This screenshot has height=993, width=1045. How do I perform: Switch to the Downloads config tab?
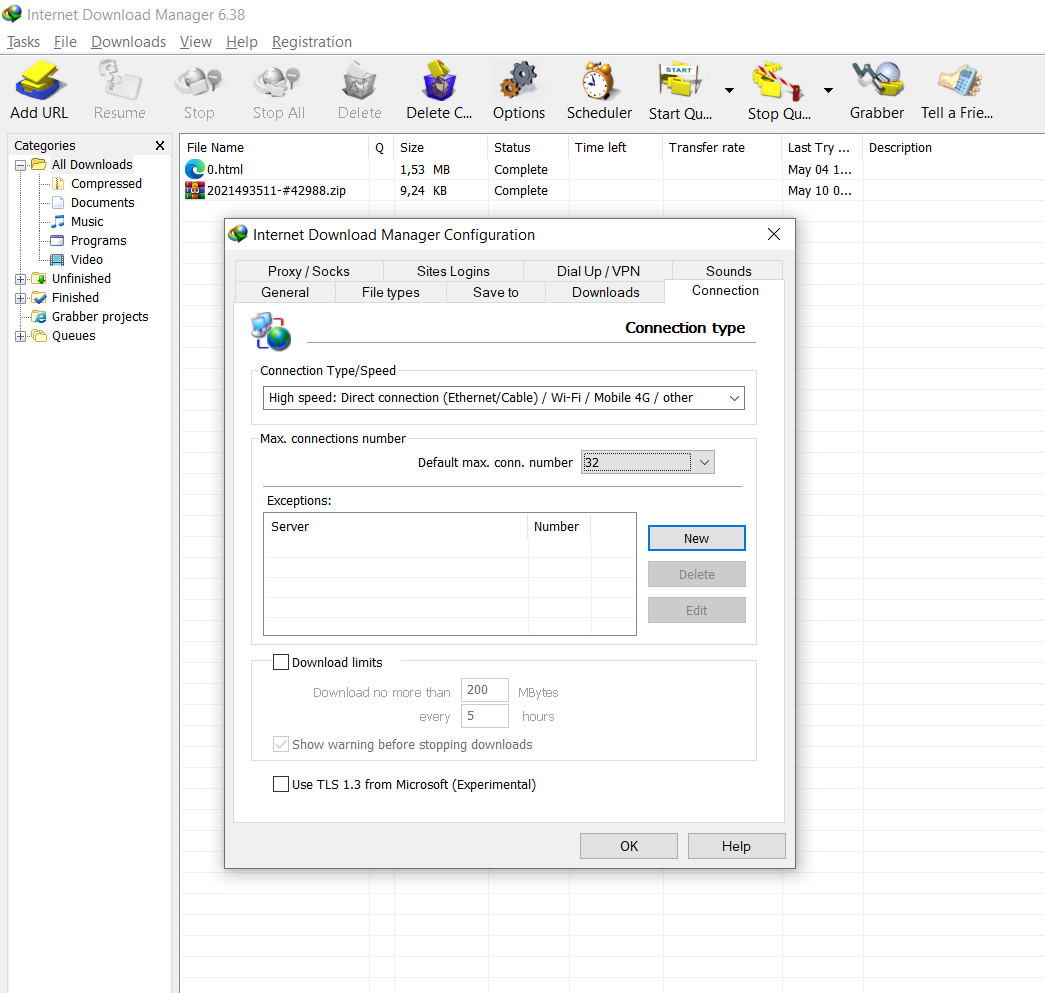[x=605, y=292]
